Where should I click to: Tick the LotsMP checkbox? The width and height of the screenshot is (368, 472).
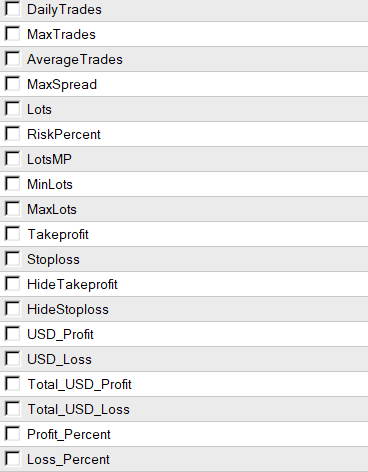(x=13, y=159)
